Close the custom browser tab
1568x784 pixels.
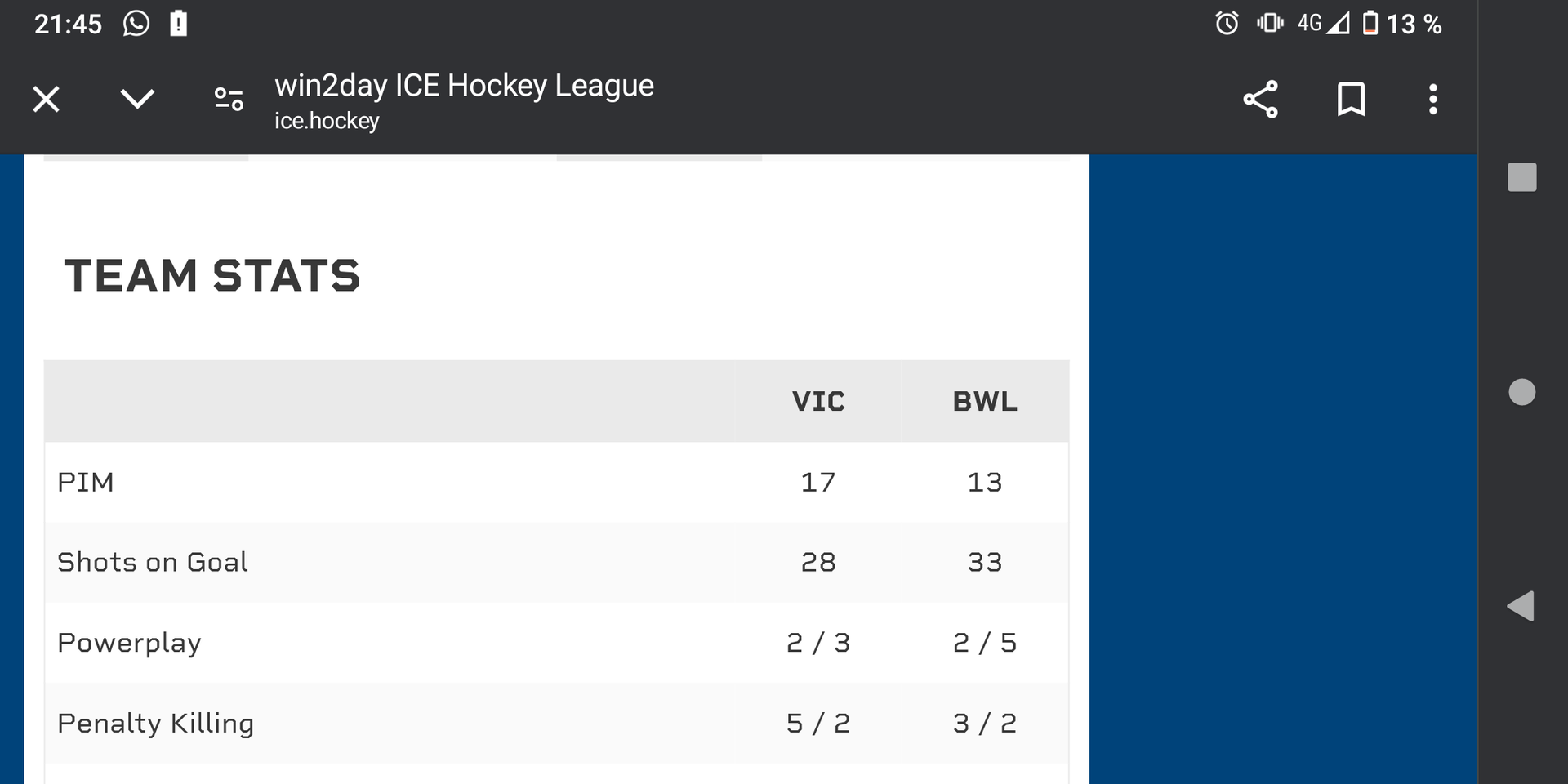[x=47, y=100]
